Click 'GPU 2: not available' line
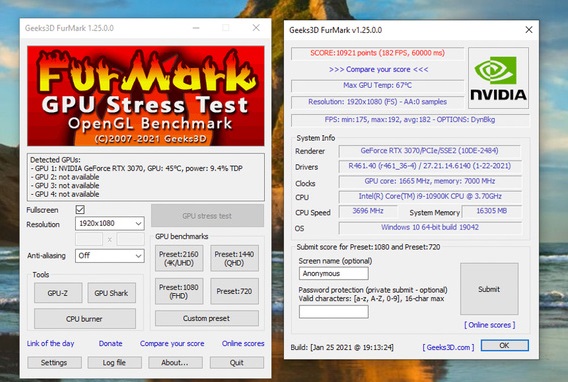Viewport: 568px width, 382px height. coord(64,177)
